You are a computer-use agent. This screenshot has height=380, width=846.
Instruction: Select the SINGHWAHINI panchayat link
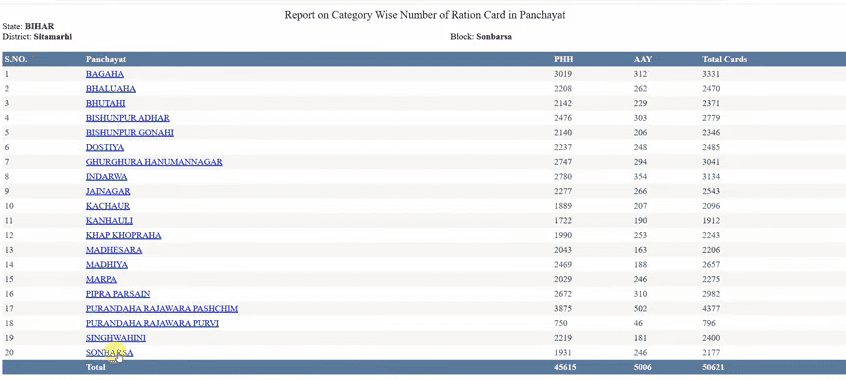(x=115, y=338)
